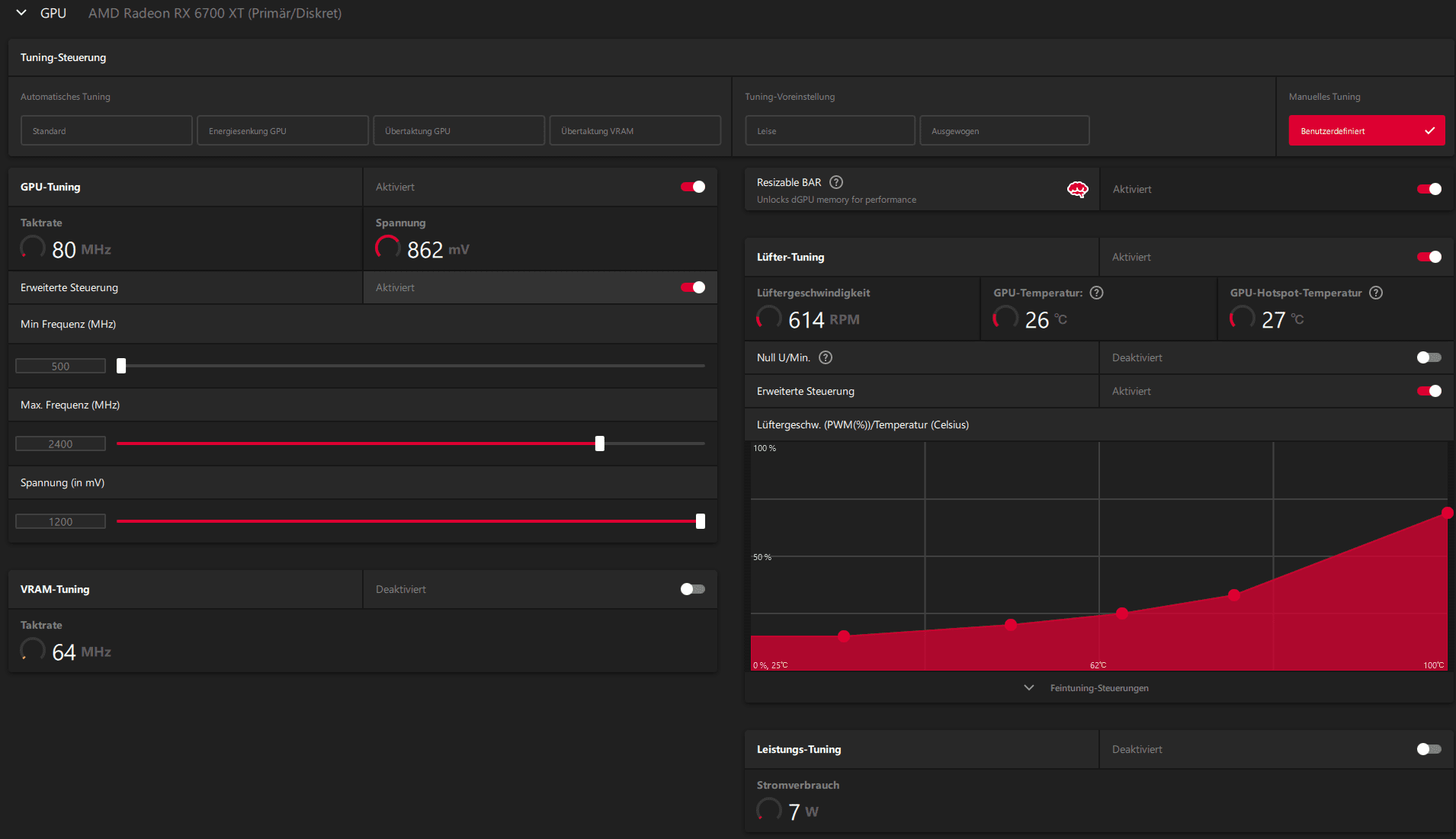This screenshot has width=1456, height=839.
Task: Toggle Resizable BAR switch
Action: click(1429, 189)
